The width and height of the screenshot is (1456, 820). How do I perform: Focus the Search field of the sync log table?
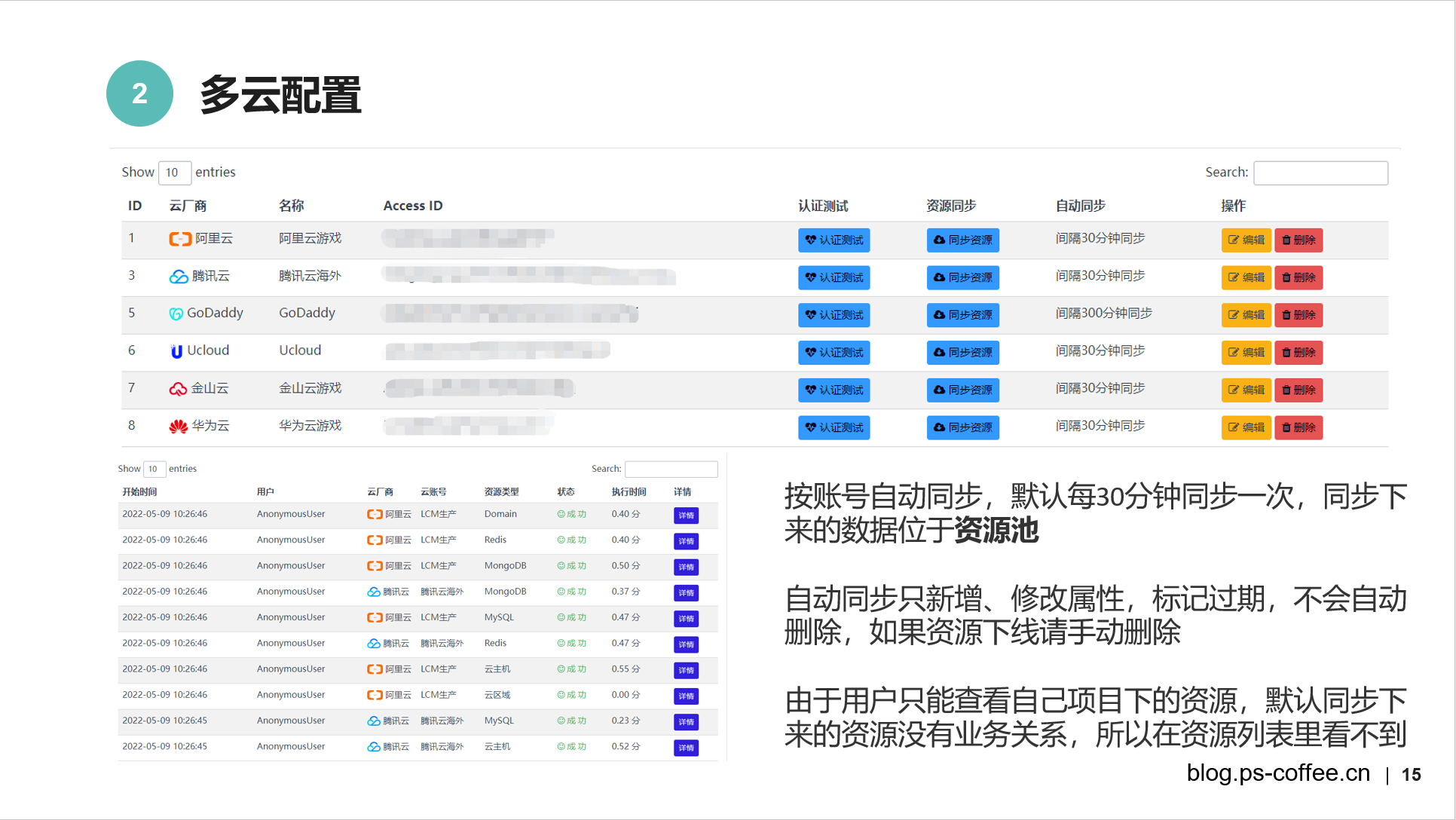(671, 469)
